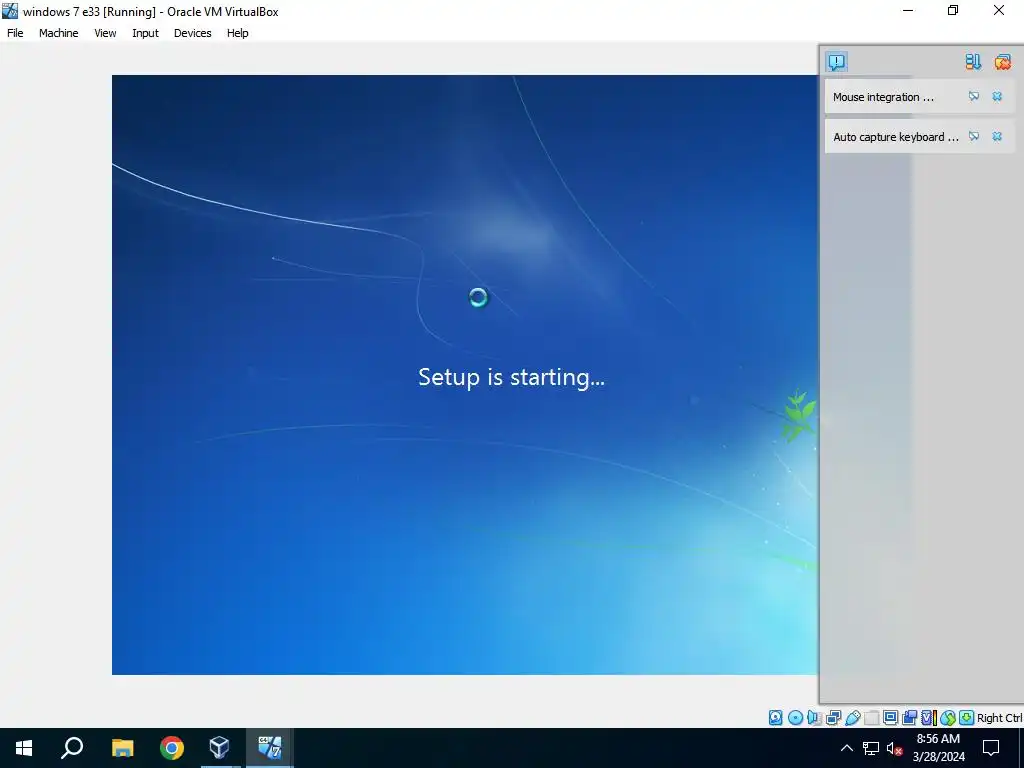Click the display settings status icon
The height and width of the screenshot is (768, 1024).
click(890, 718)
